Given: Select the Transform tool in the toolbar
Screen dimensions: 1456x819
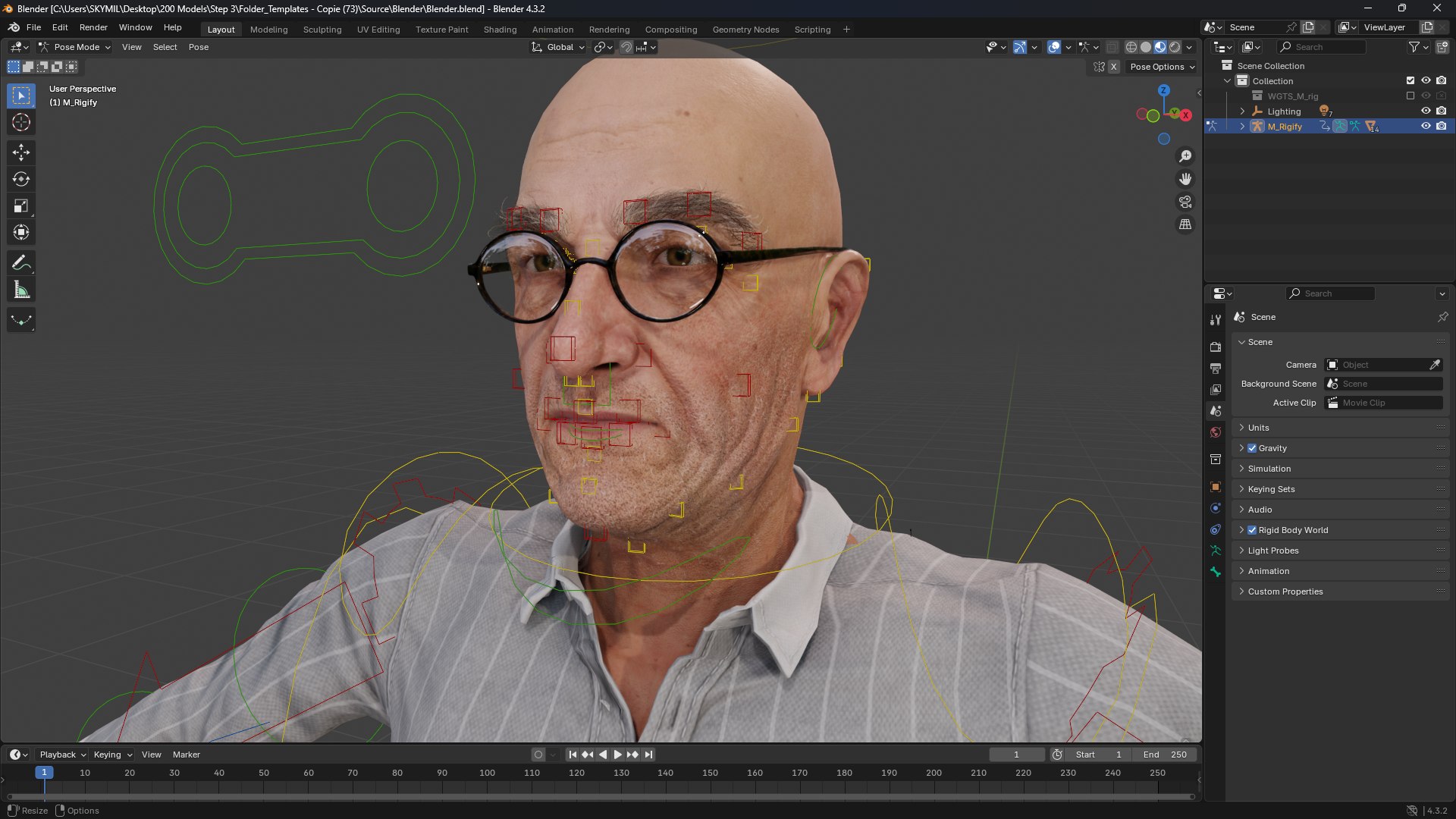Looking at the screenshot, I should click(21, 232).
